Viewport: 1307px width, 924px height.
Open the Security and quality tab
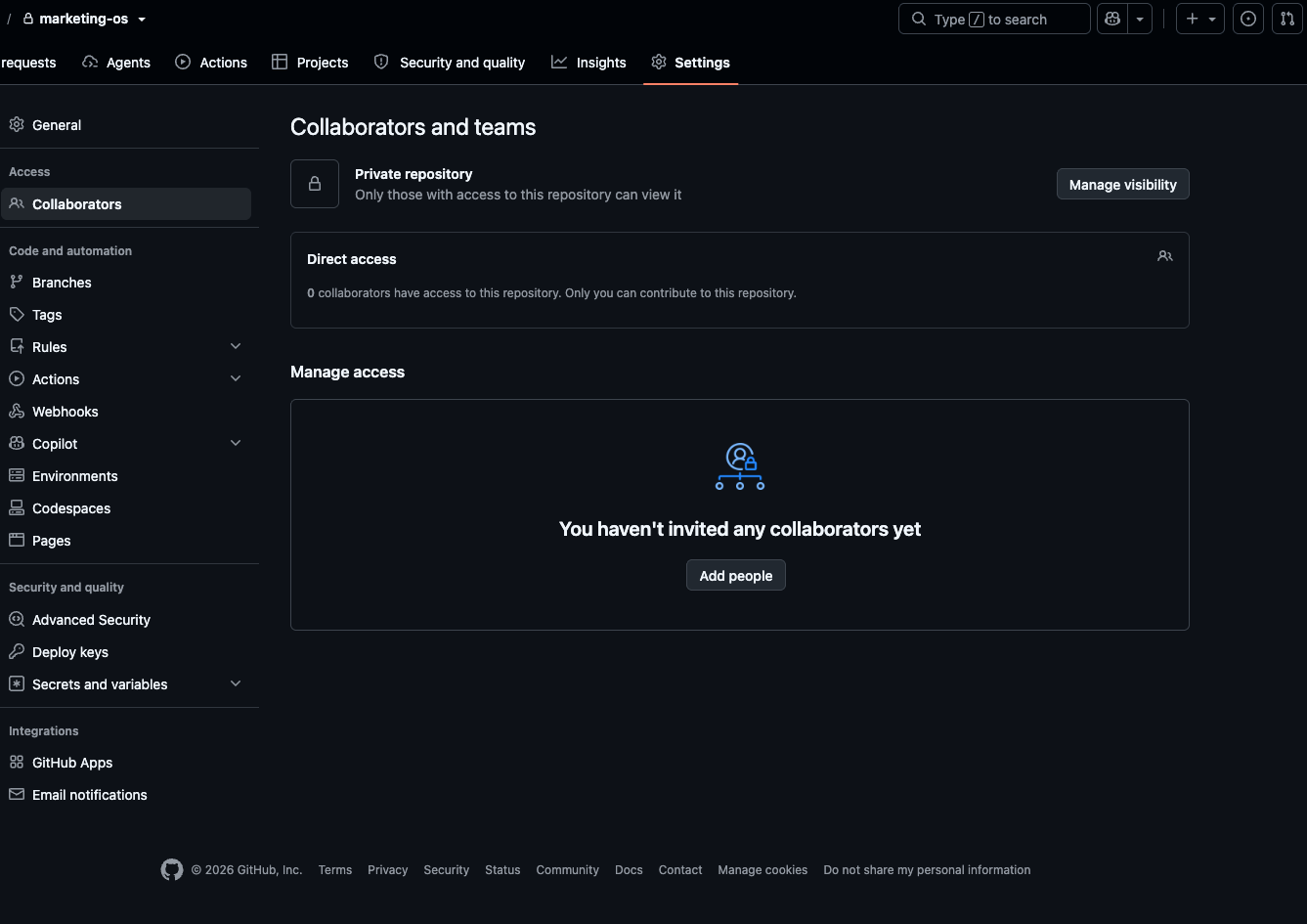tap(450, 63)
